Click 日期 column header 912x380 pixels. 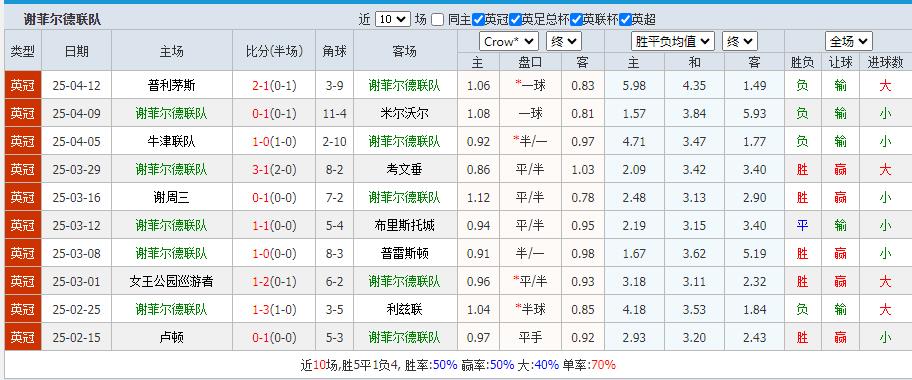[76, 51]
